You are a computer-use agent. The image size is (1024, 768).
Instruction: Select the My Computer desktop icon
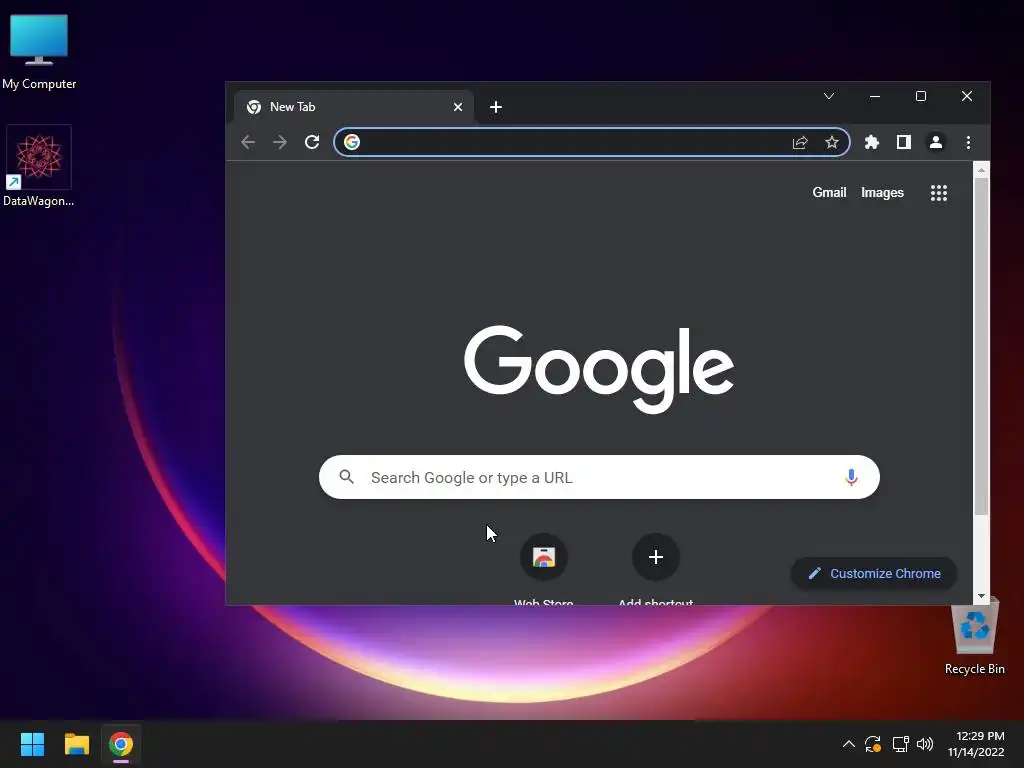[x=39, y=52]
